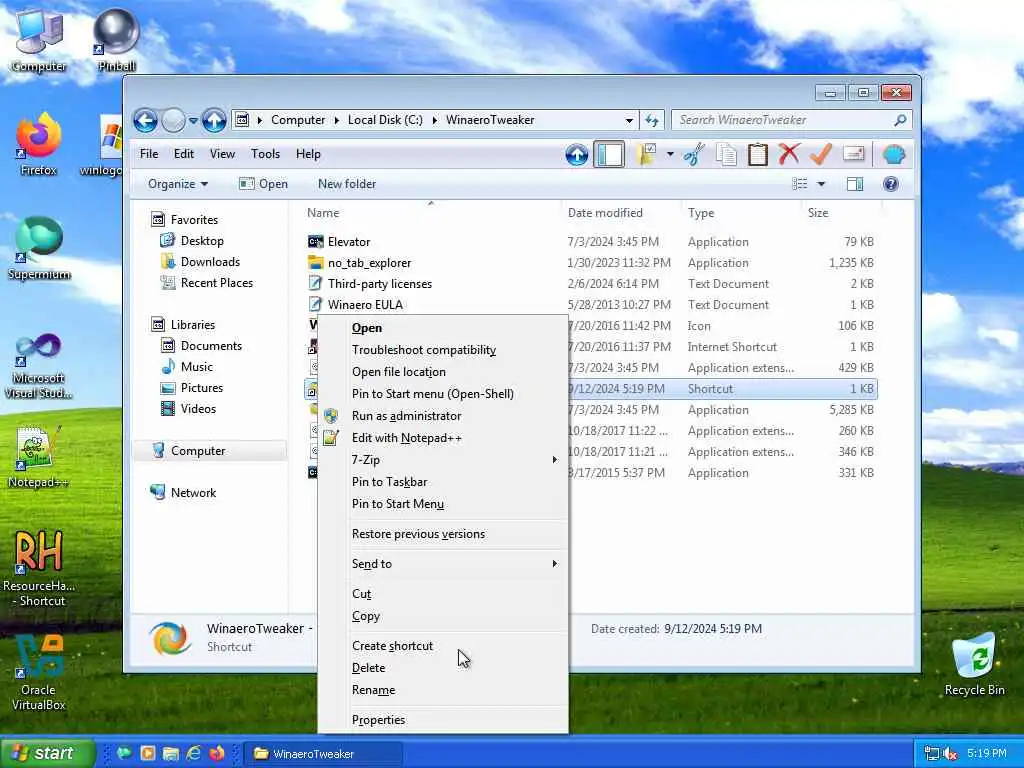
Task: Launch Firefox from quick launch bar
Action: point(217,754)
